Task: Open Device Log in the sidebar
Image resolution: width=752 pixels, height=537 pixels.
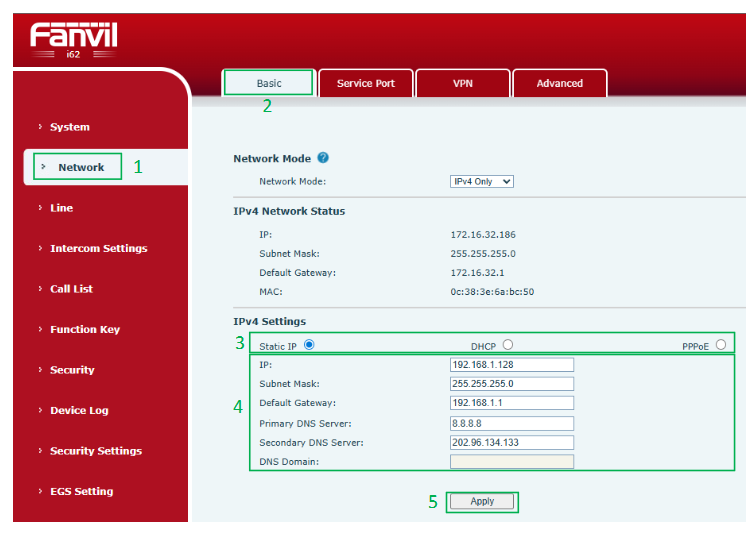Action: 79,410
